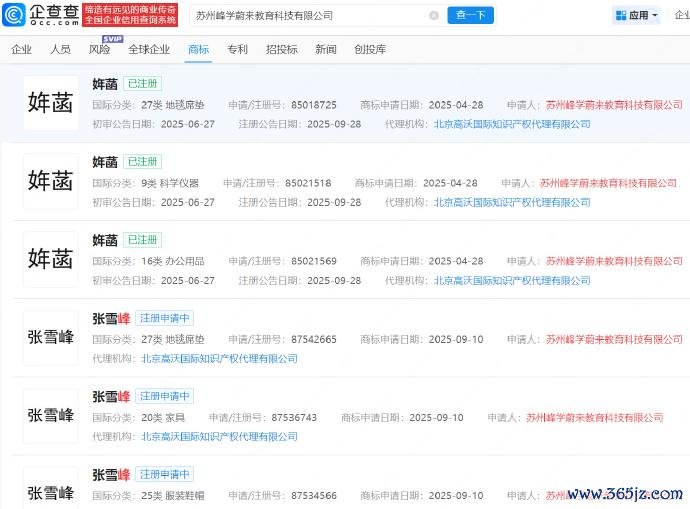Switch to the 招投标 tab
690x509 pixels.
[x=282, y=49]
